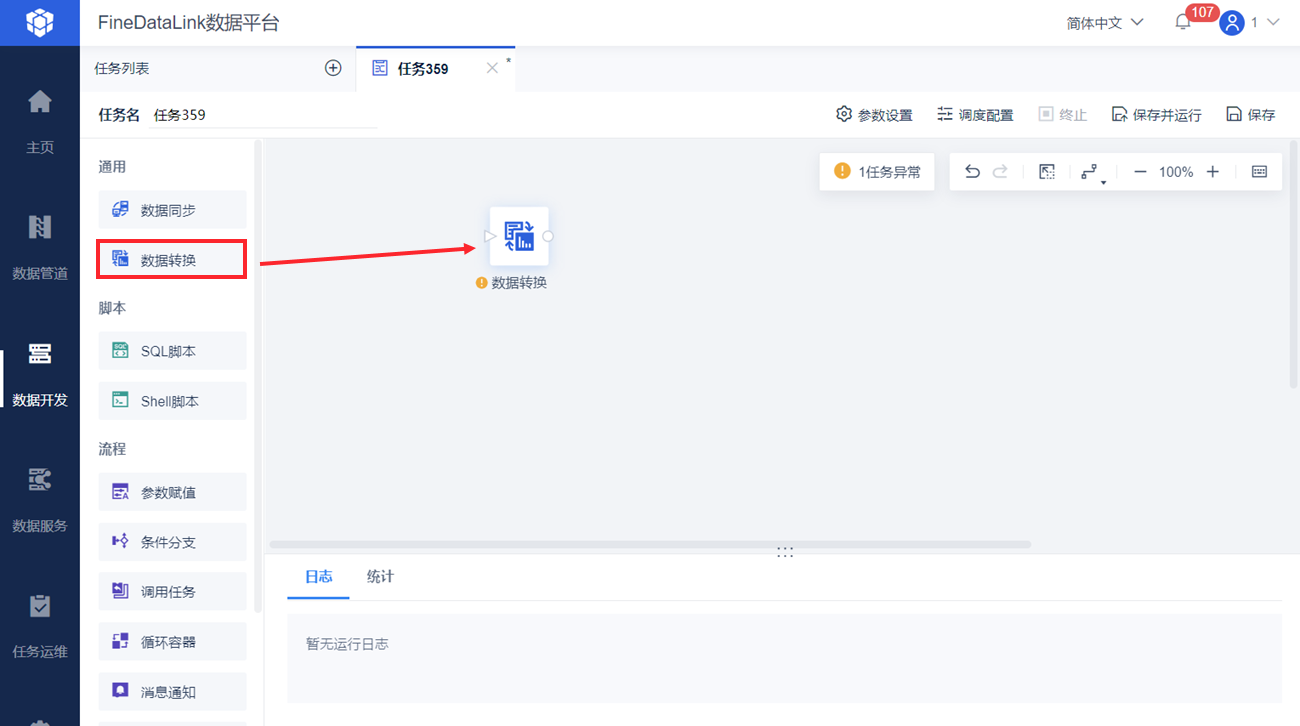Click the 脚本 category heading
1300x726 pixels.
(x=112, y=308)
